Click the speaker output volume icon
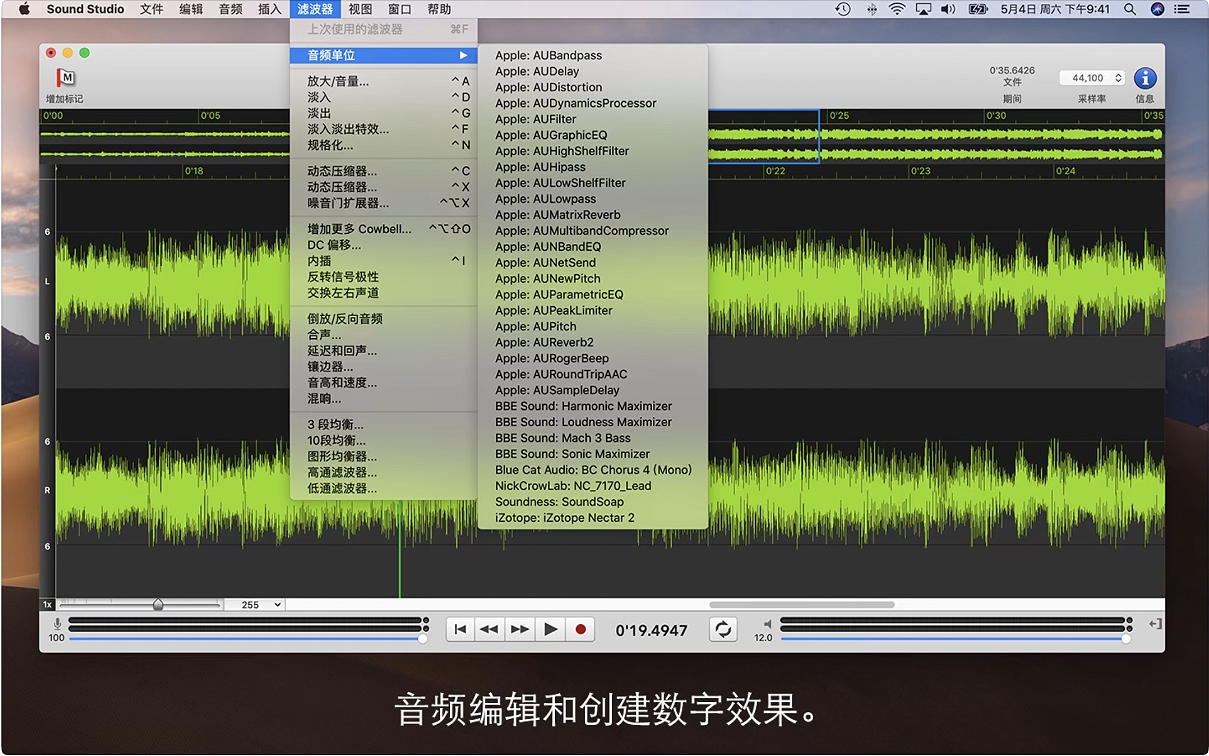Image resolution: width=1209 pixels, height=756 pixels. click(768, 623)
